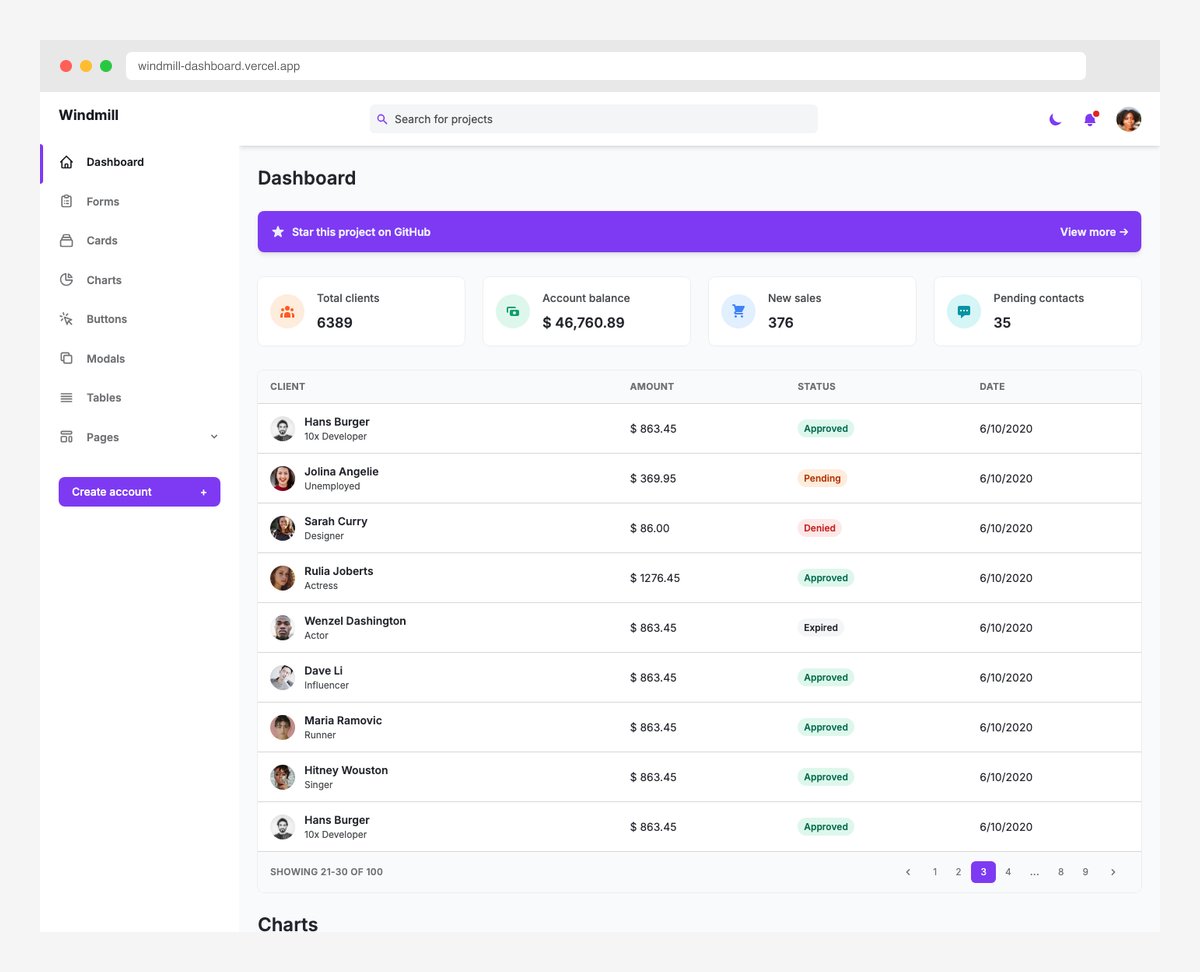Click the Buttons sidebar icon
Viewport: 1200px width, 972px height.
tap(66, 319)
